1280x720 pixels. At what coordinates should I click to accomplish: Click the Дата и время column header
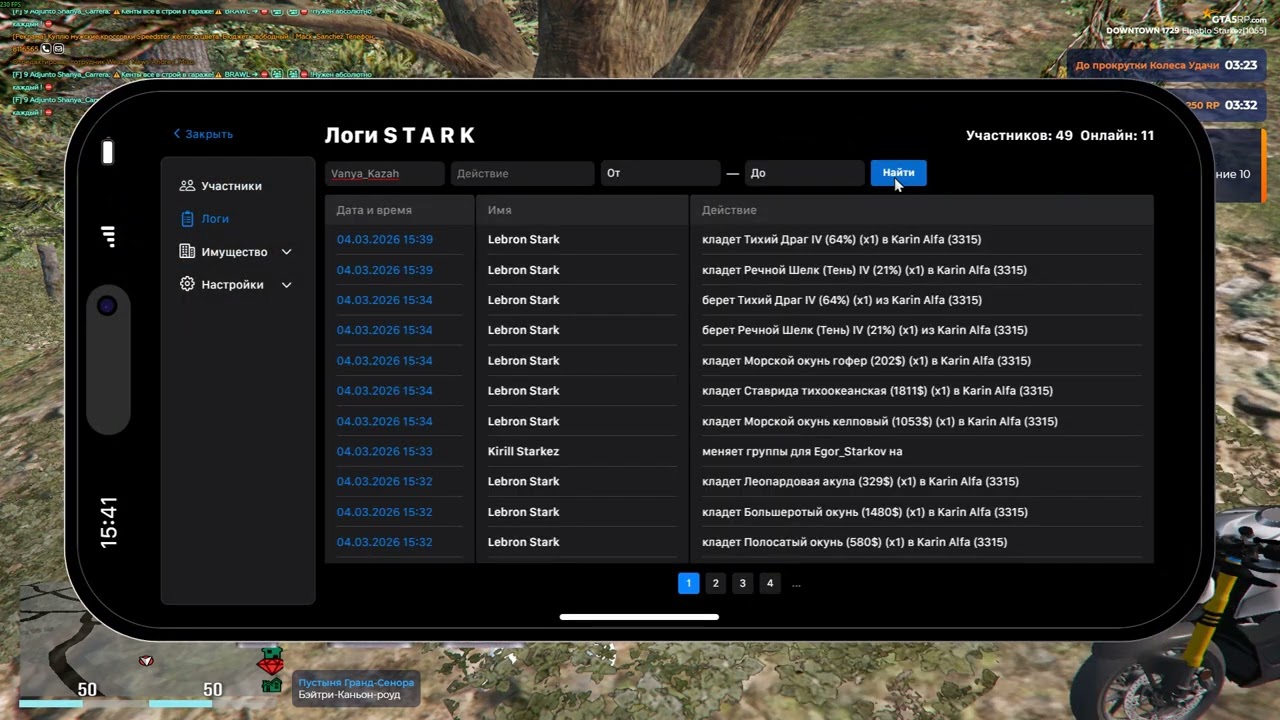point(374,210)
